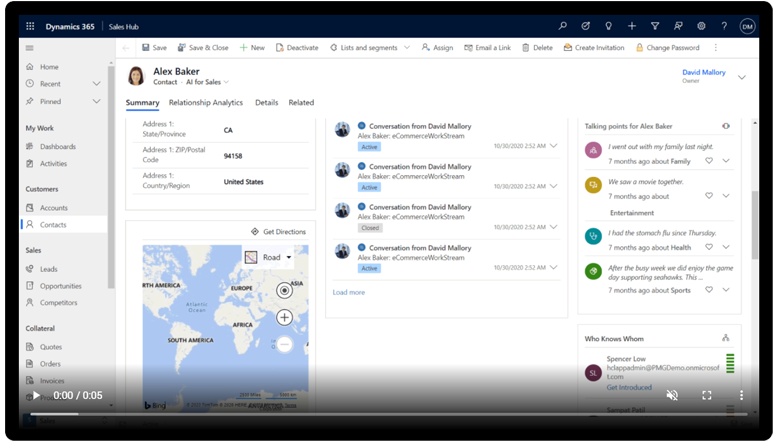This screenshot has height=441, width=774.
Task: Click the DM user avatar
Action: [747, 27]
